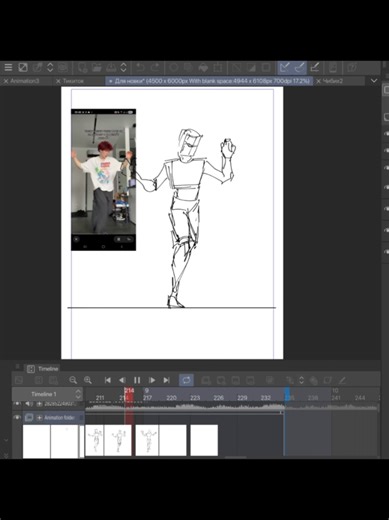
Task: Hide the Animation folder with its eye icon
Action: (x=17, y=417)
